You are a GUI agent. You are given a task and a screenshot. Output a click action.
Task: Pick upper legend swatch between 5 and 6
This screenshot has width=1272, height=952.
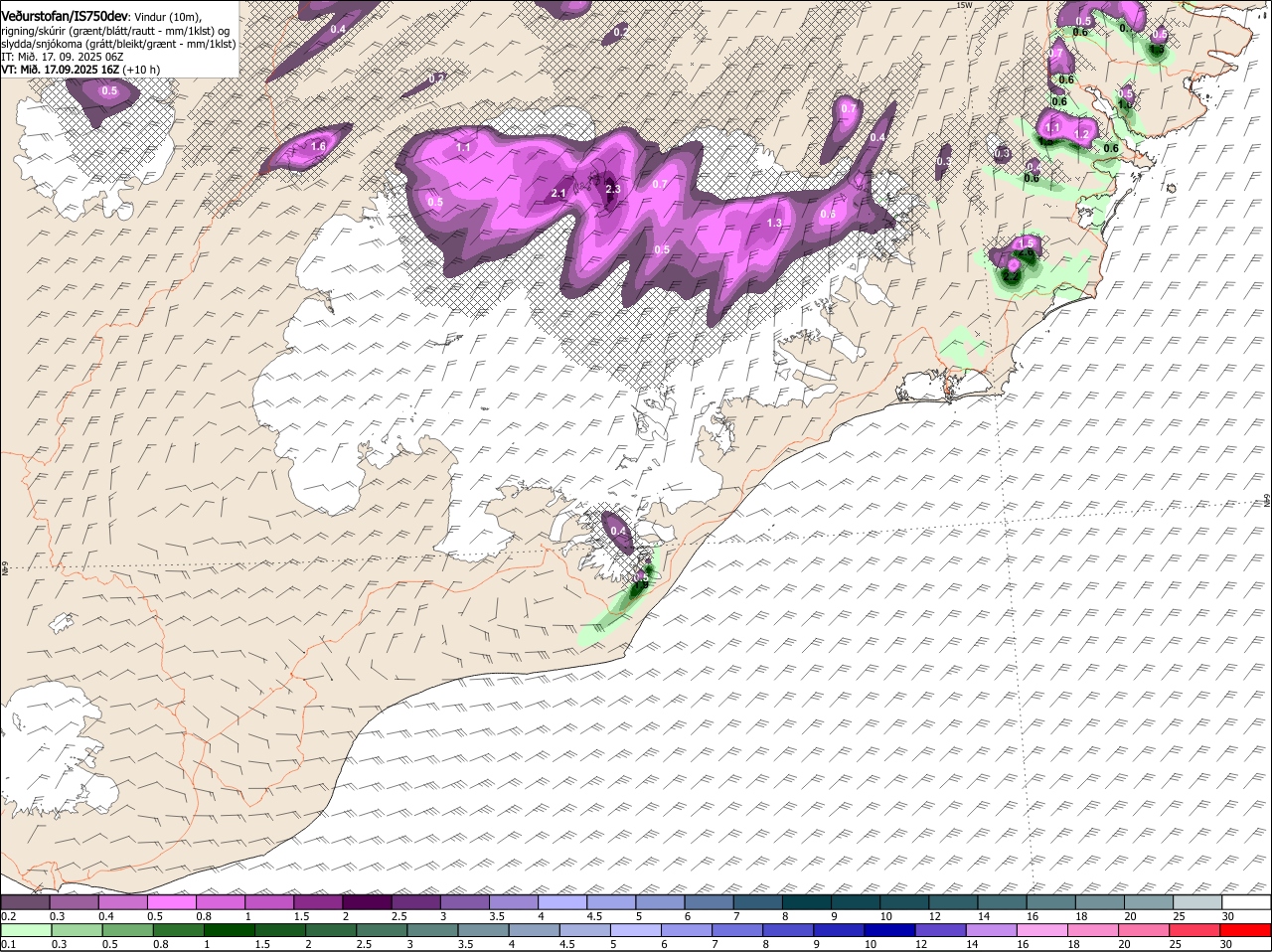pyautogui.click(x=660, y=902)
